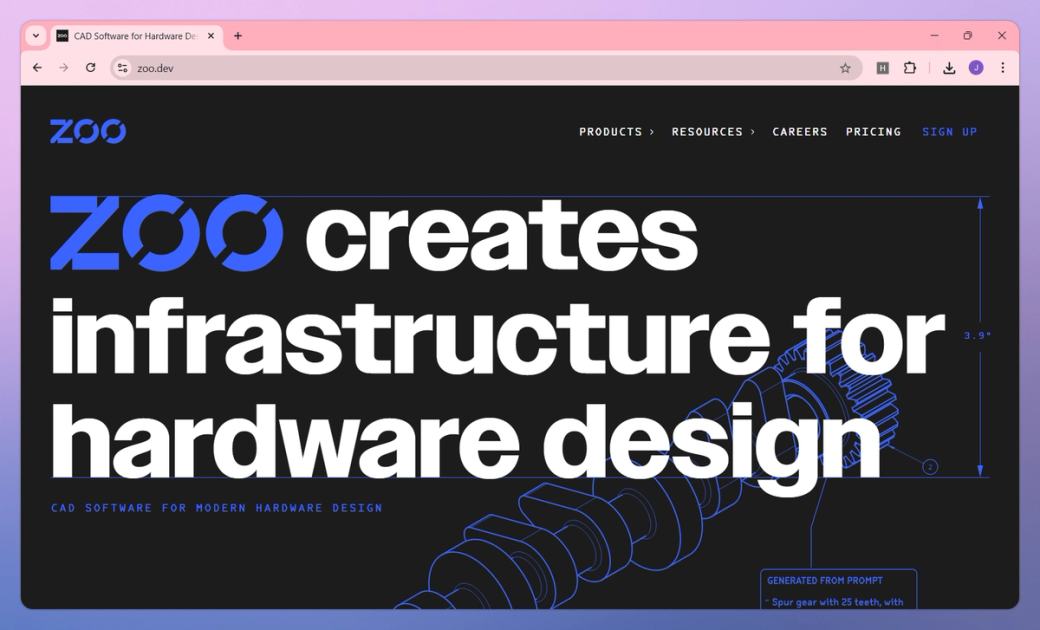Open the tab search chevron
This screenshot has height=630, width=1040.
(x=35, y=35)
